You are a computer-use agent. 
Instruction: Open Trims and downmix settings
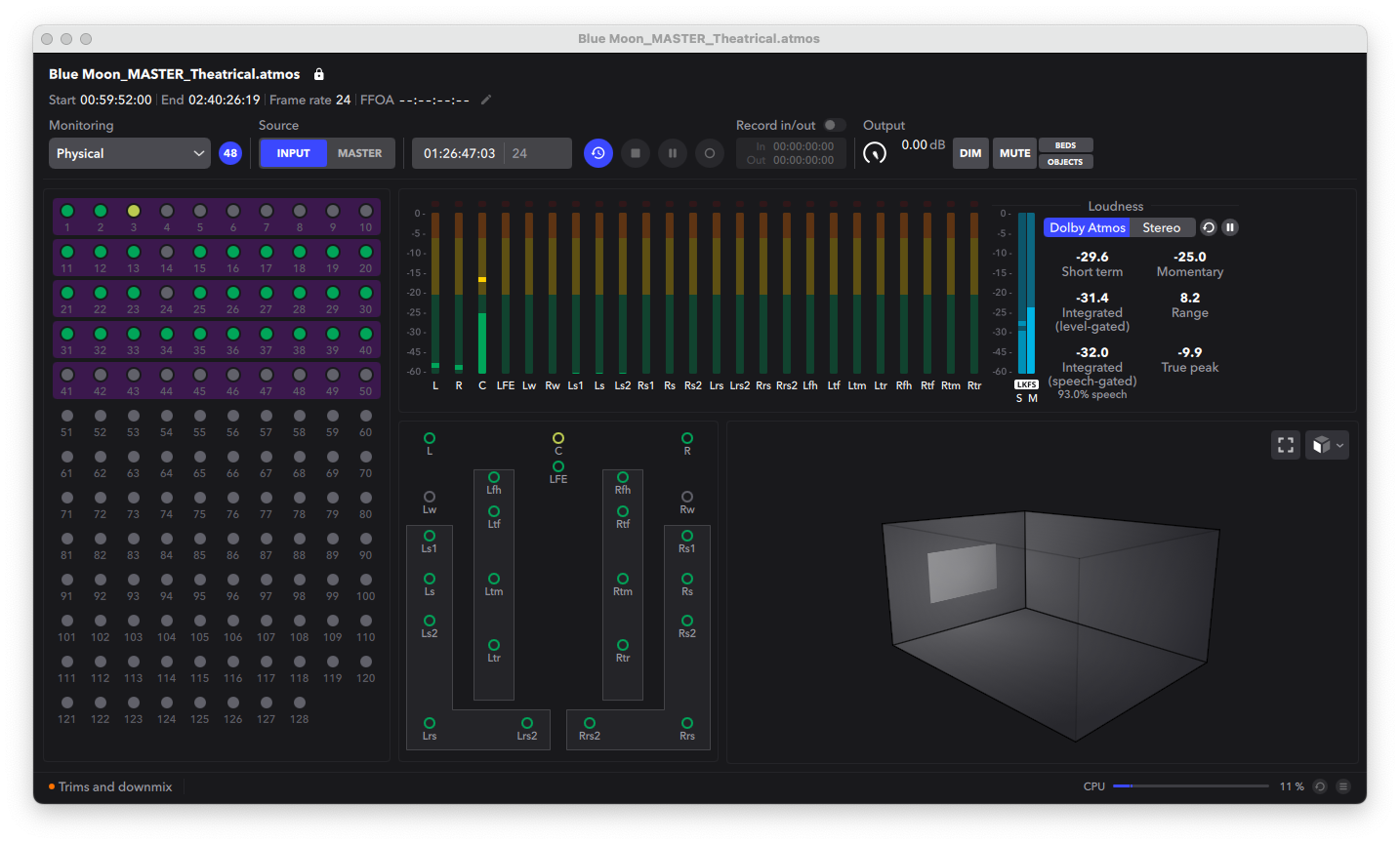coord(115,786)
